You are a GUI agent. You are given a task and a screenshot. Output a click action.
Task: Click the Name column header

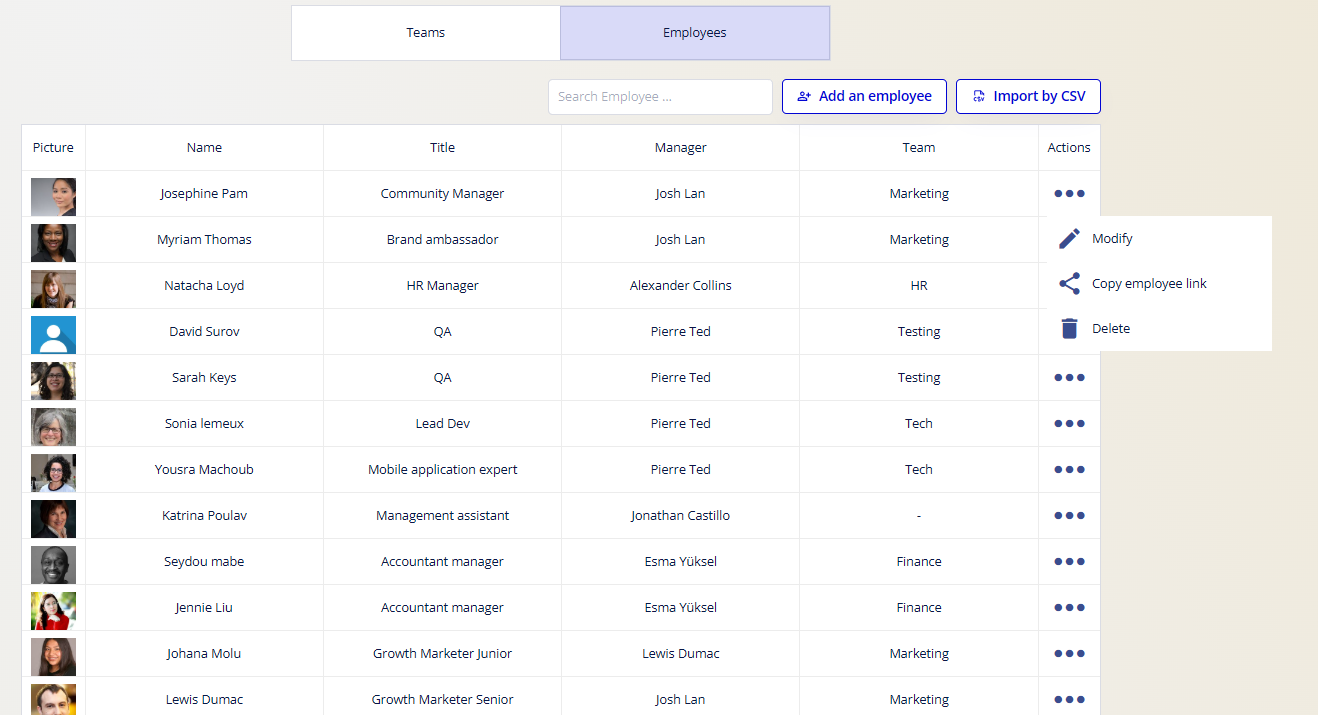point(204,148)
